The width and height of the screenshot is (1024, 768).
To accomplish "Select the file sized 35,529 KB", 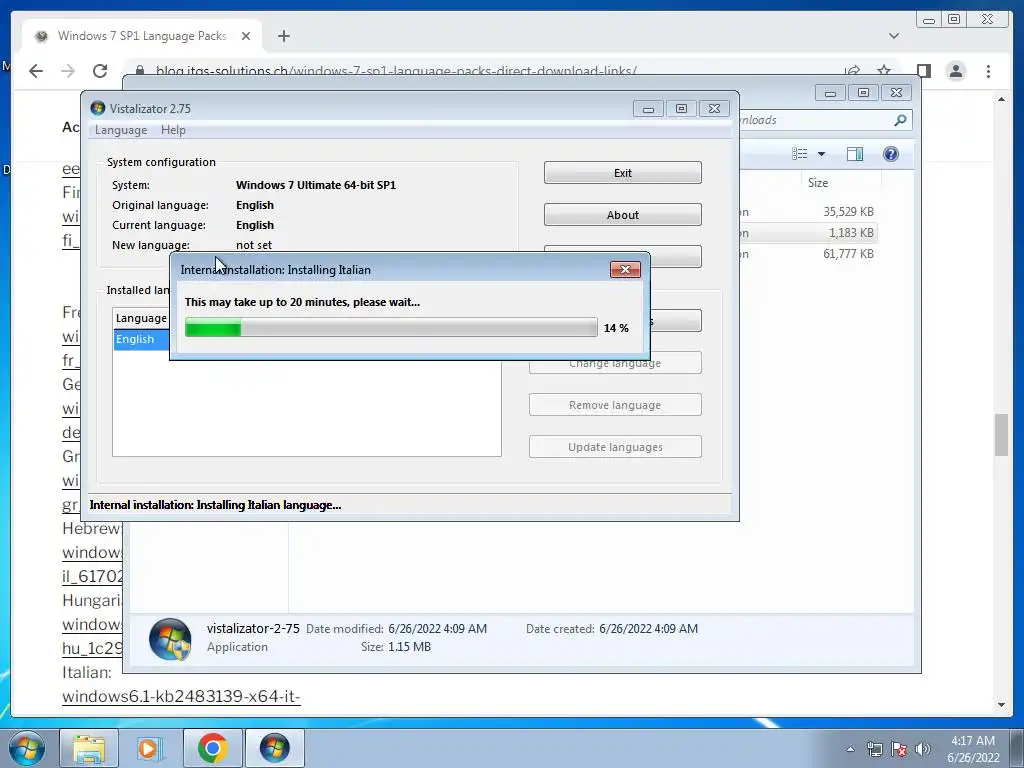I will point(808,212).
